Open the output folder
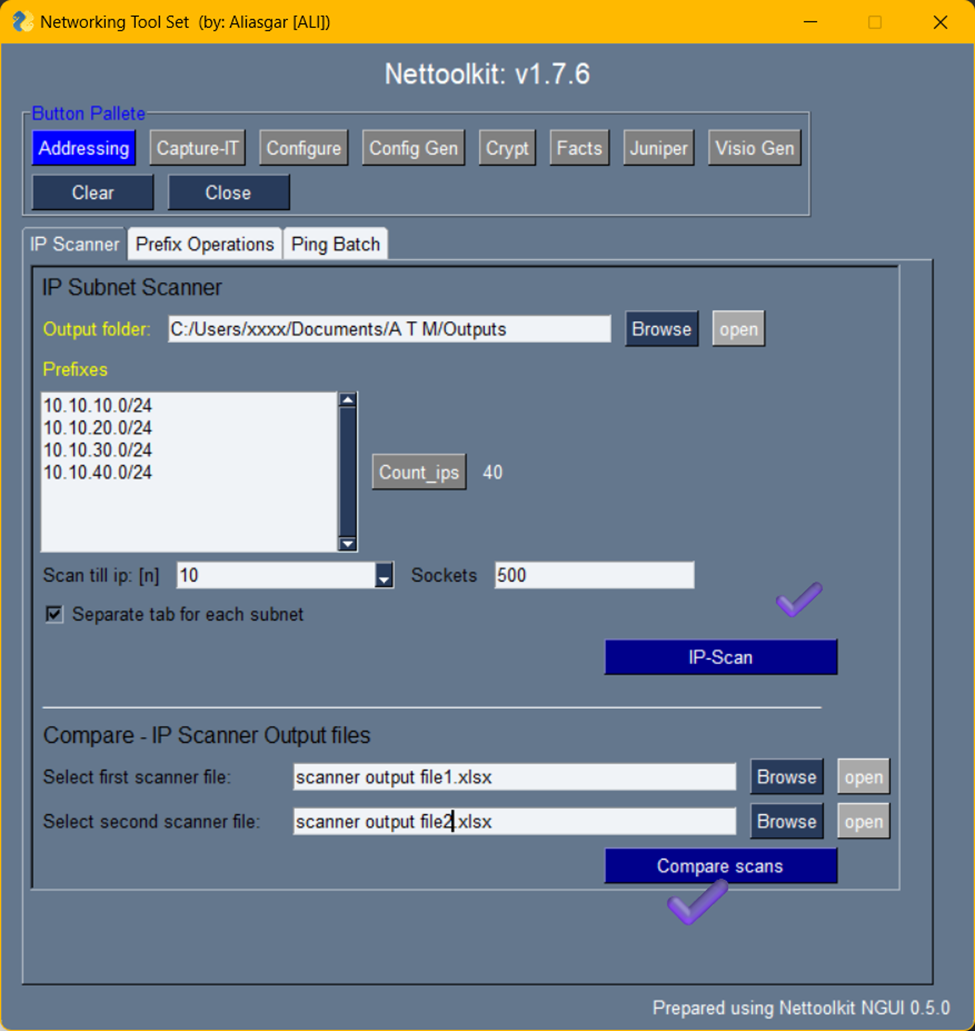Screen dimensions: 975x1031 738,329
